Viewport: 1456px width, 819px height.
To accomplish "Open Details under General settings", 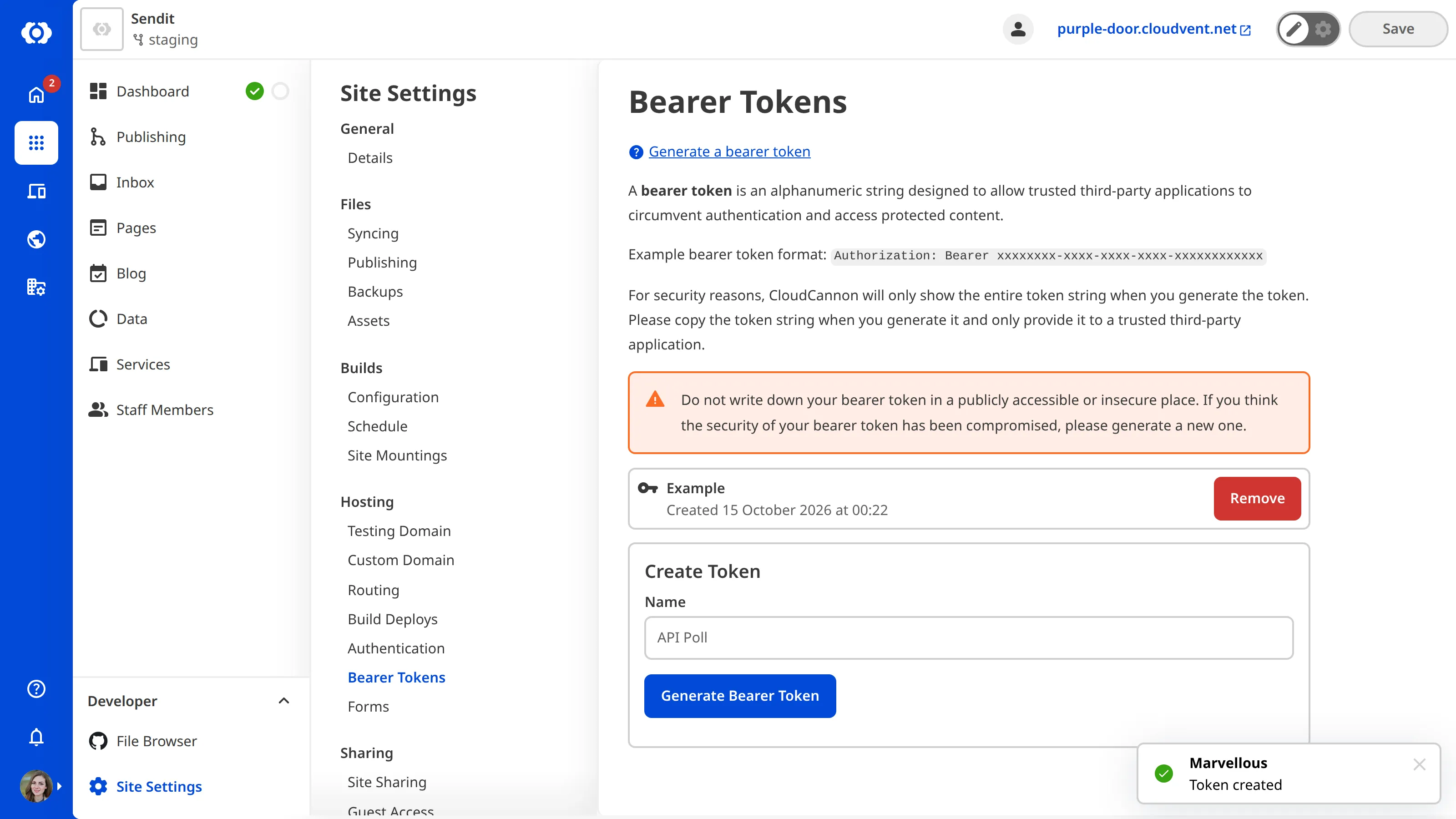I will point(369,158).
